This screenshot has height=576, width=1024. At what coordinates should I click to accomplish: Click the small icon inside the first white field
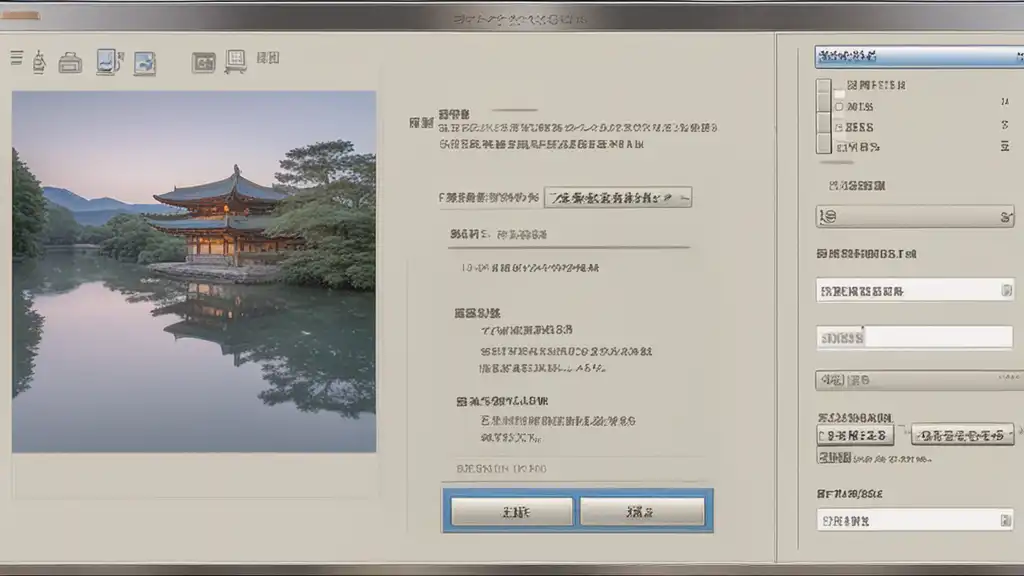click(1006, 290)
